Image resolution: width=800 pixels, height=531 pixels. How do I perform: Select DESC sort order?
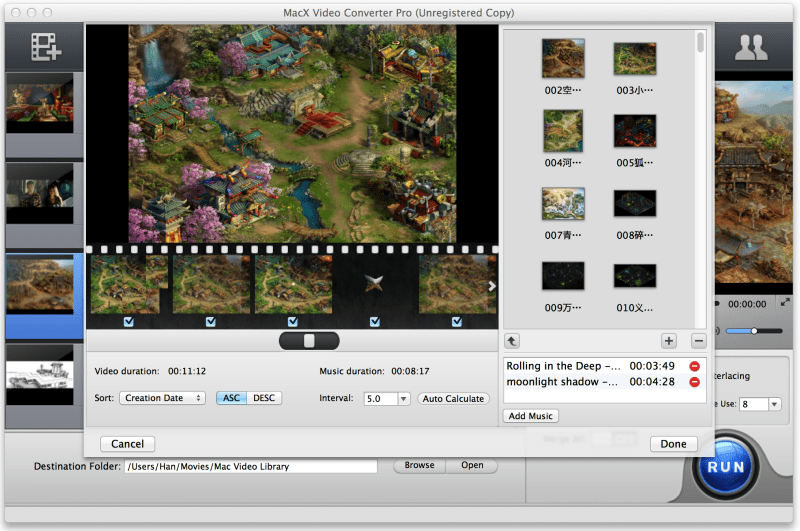click(264, 398)
